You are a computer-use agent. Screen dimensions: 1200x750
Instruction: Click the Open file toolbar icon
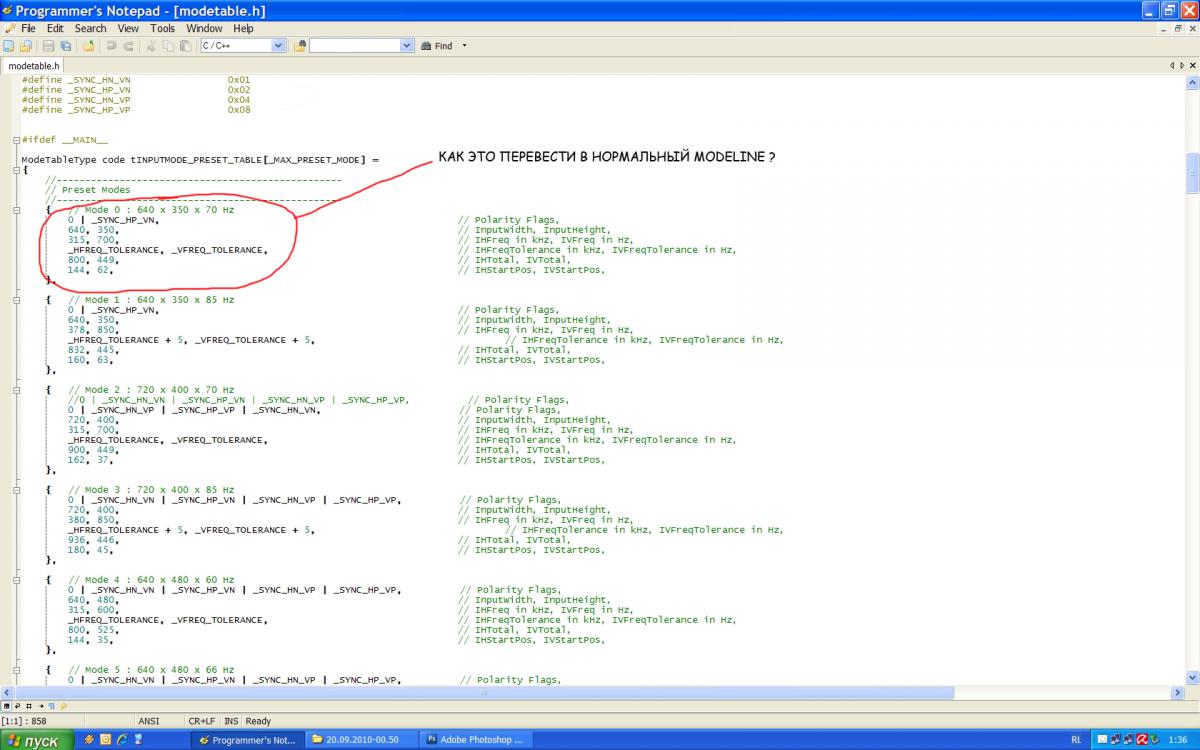tap(25, 46)
